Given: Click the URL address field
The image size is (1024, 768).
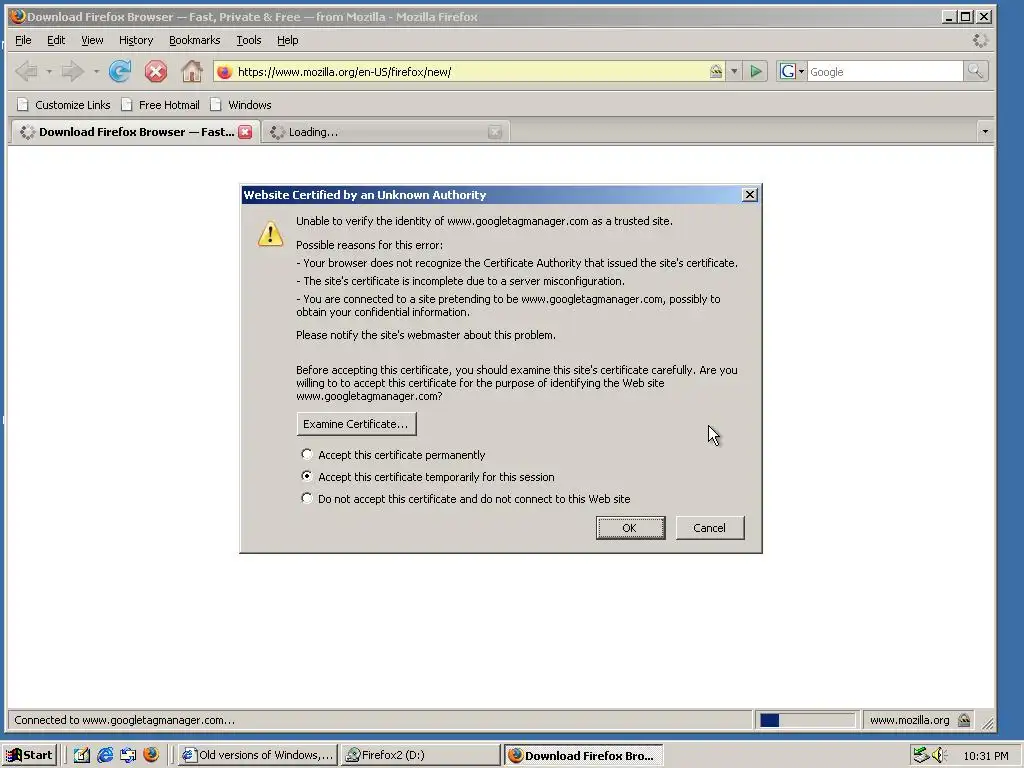Looking at the screenshot, I should (x=470, y=72).
